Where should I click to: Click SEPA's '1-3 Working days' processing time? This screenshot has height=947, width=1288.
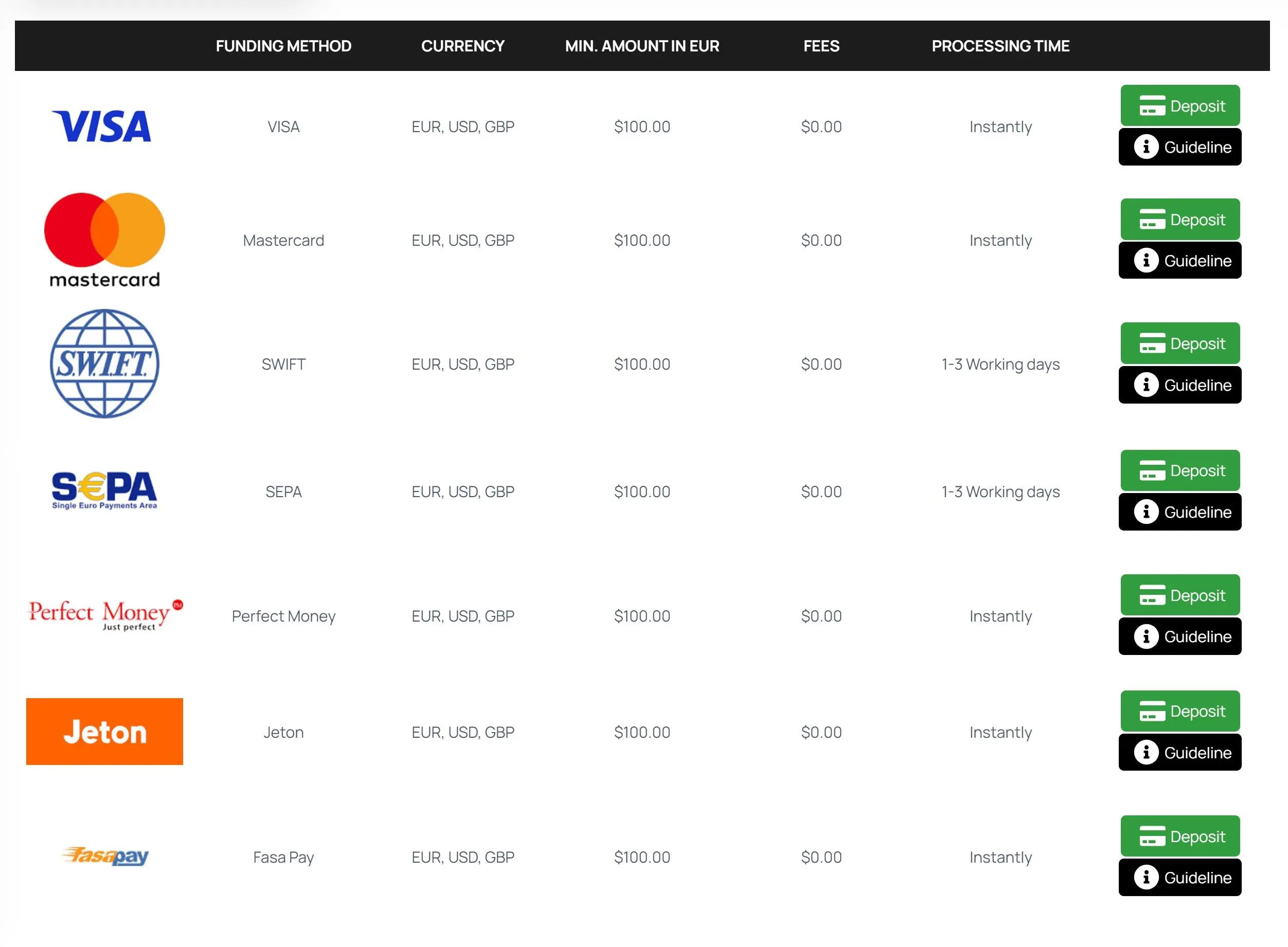pyautogui.click(x=1000, y=492)
